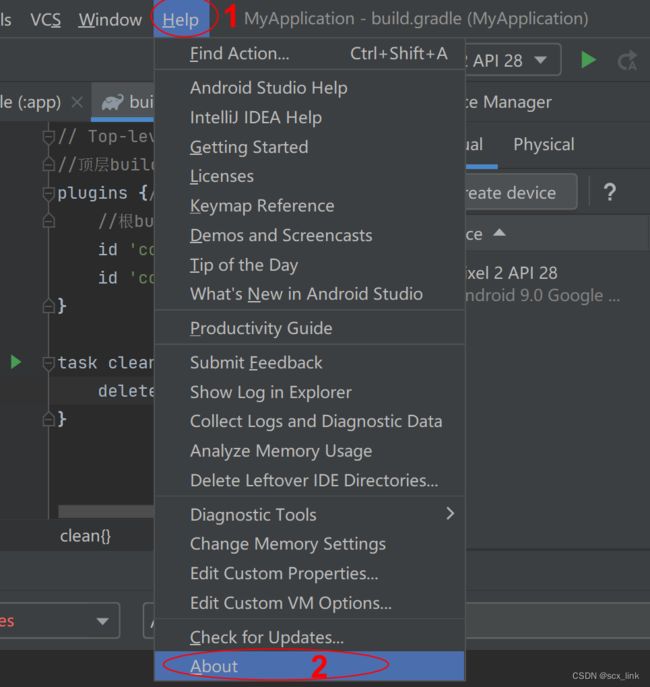The image size is (650, 687).
Task: Select Find Action menu item
Action: click(x=310, y=53)
